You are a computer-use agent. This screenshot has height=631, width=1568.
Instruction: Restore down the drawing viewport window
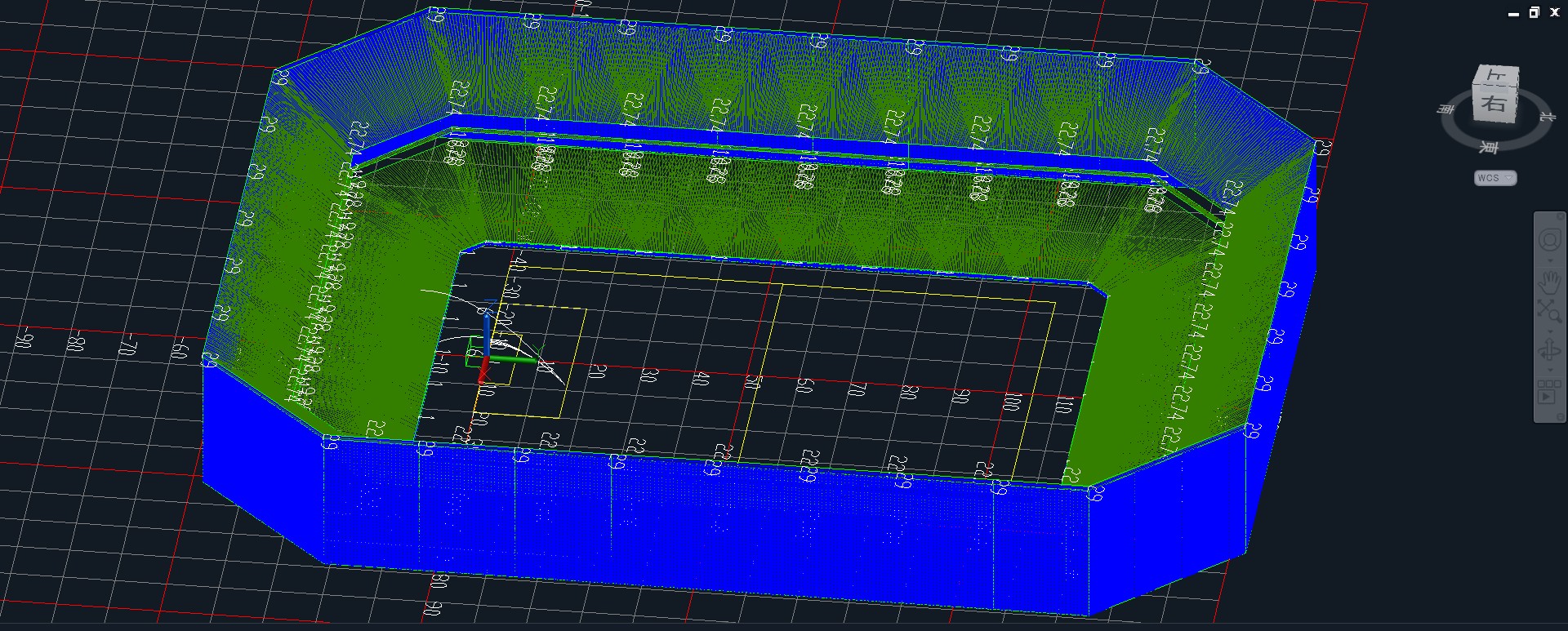tap(1534, 12)
